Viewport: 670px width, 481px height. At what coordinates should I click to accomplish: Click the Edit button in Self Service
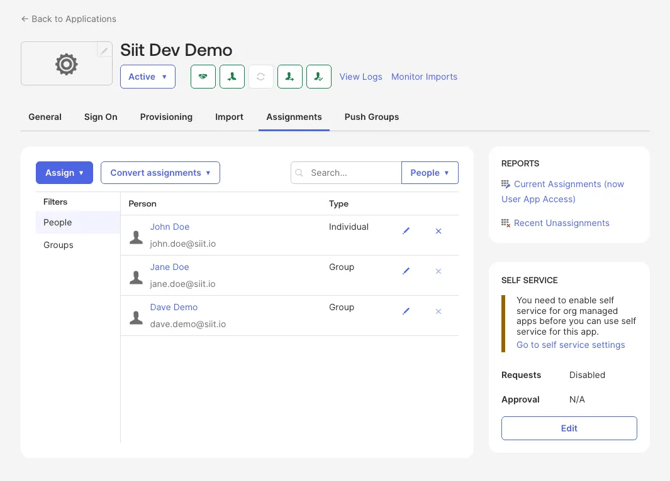pos(569,428)
